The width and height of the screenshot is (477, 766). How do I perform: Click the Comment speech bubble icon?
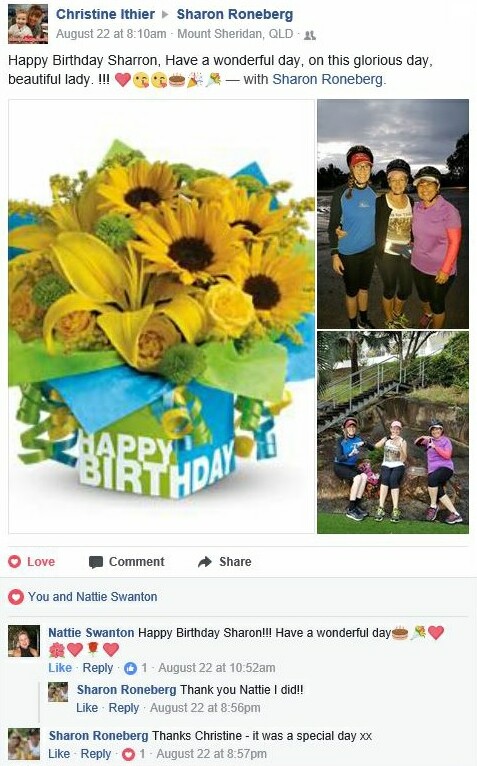(x=96, y=562)
